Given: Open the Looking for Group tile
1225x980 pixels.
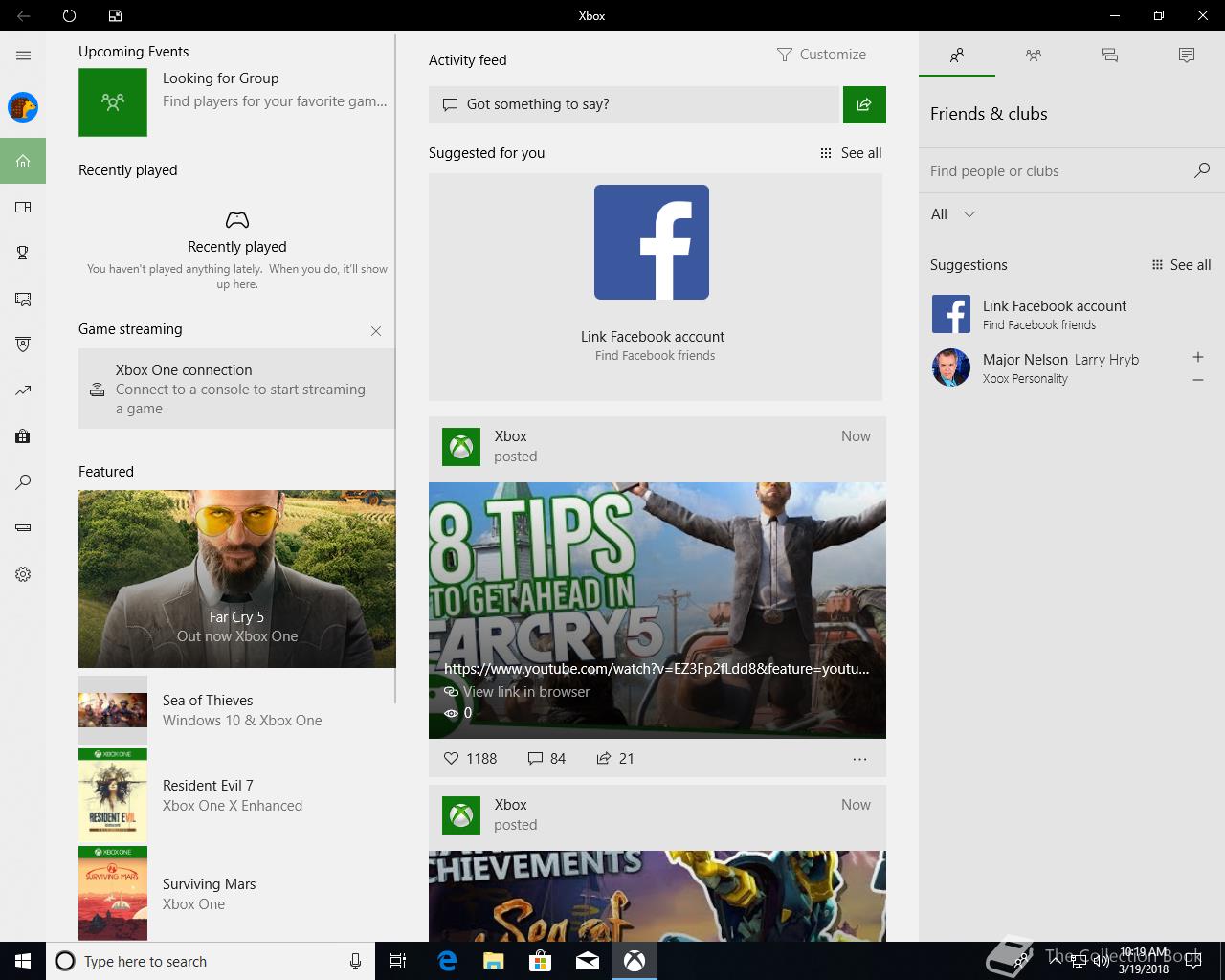Looking at the screenshot, I should [236, 101].
